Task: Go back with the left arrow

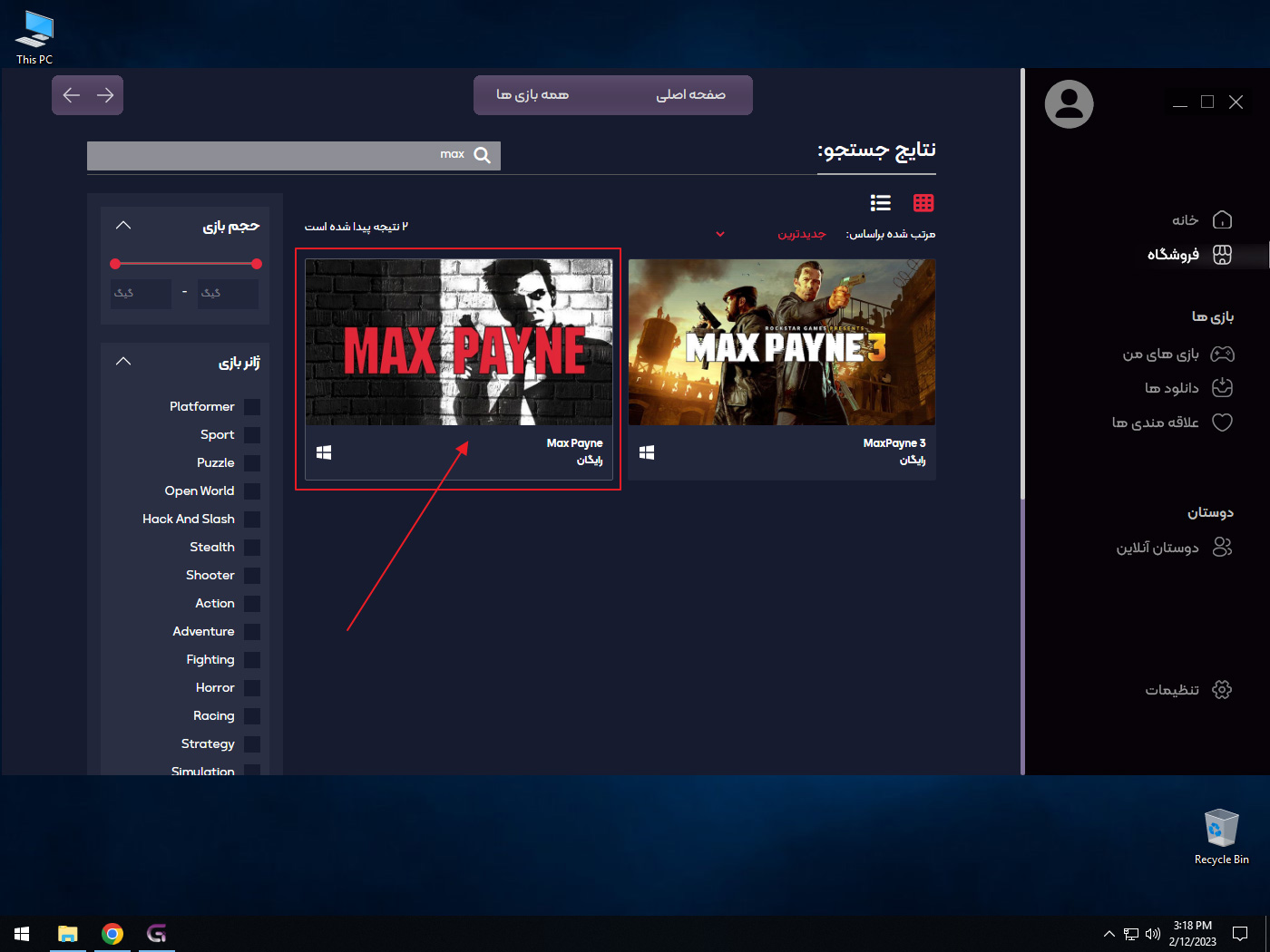Action: point(72,95)
